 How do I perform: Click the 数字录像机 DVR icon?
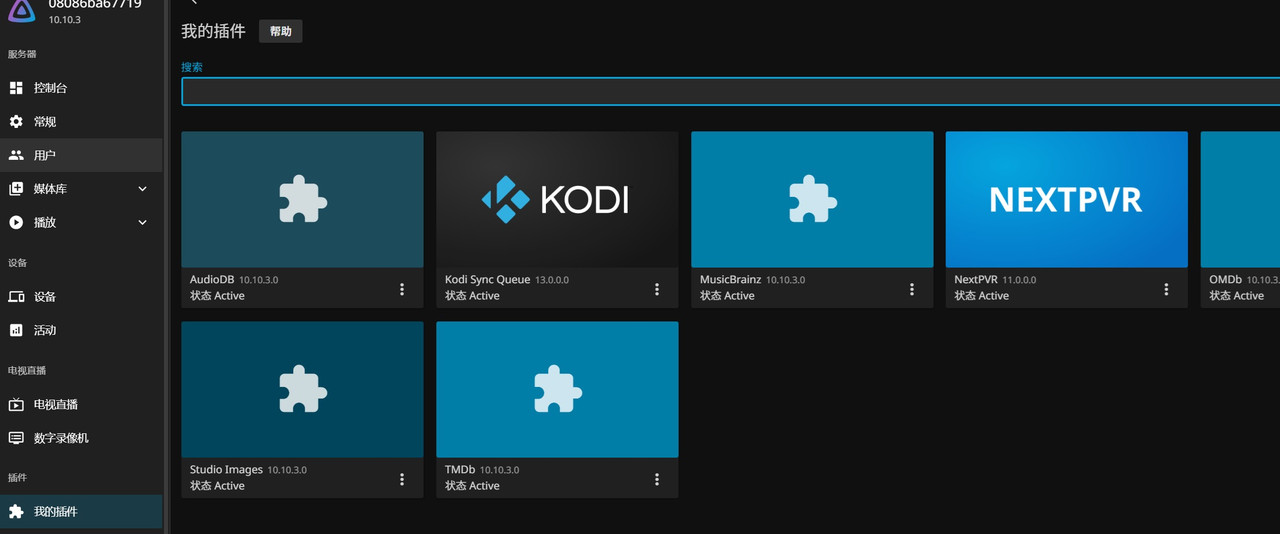point(16,438)
